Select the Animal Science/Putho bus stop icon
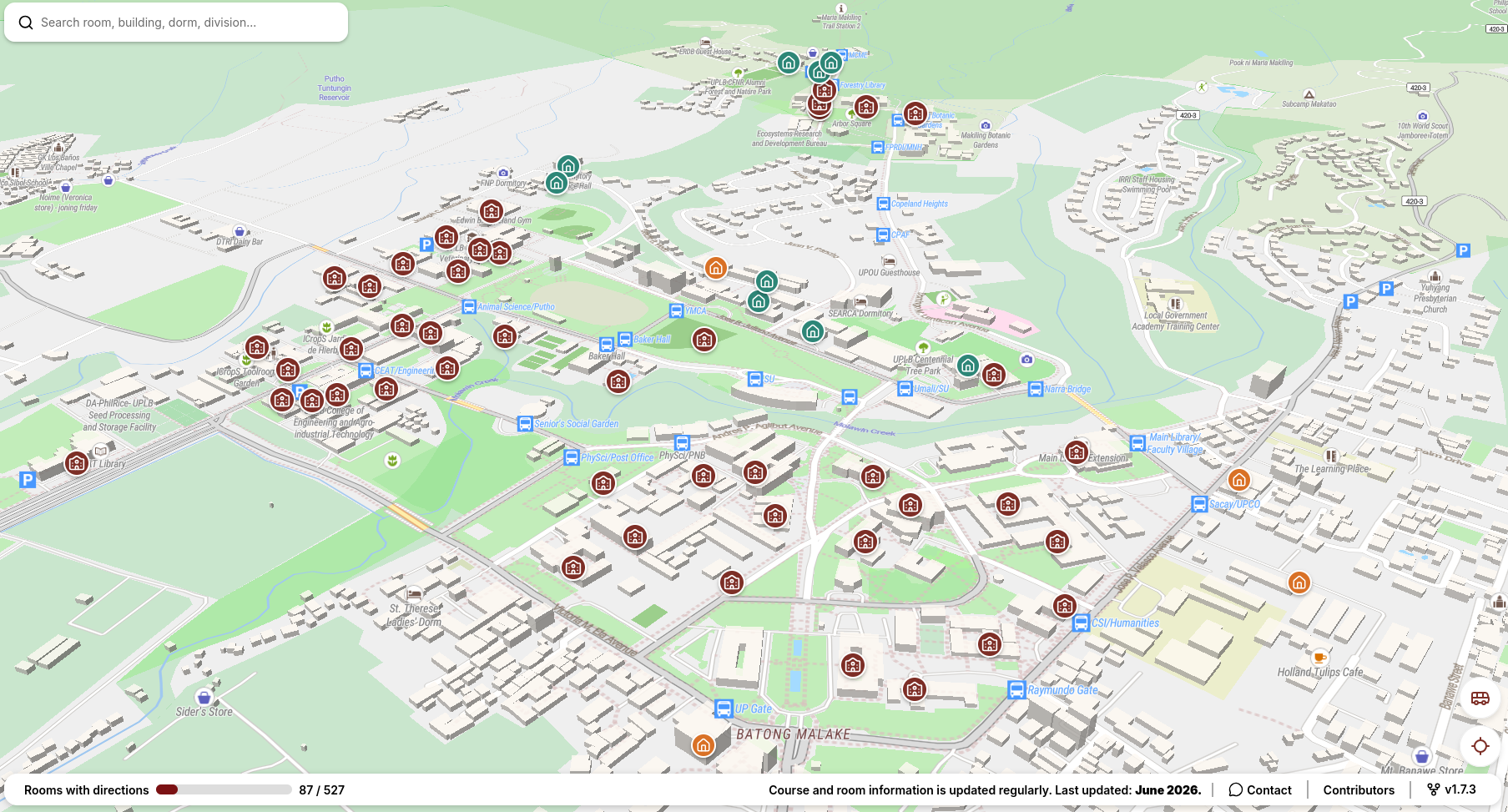The height and width of the screenshot is (812, 1508). point(469,307)
